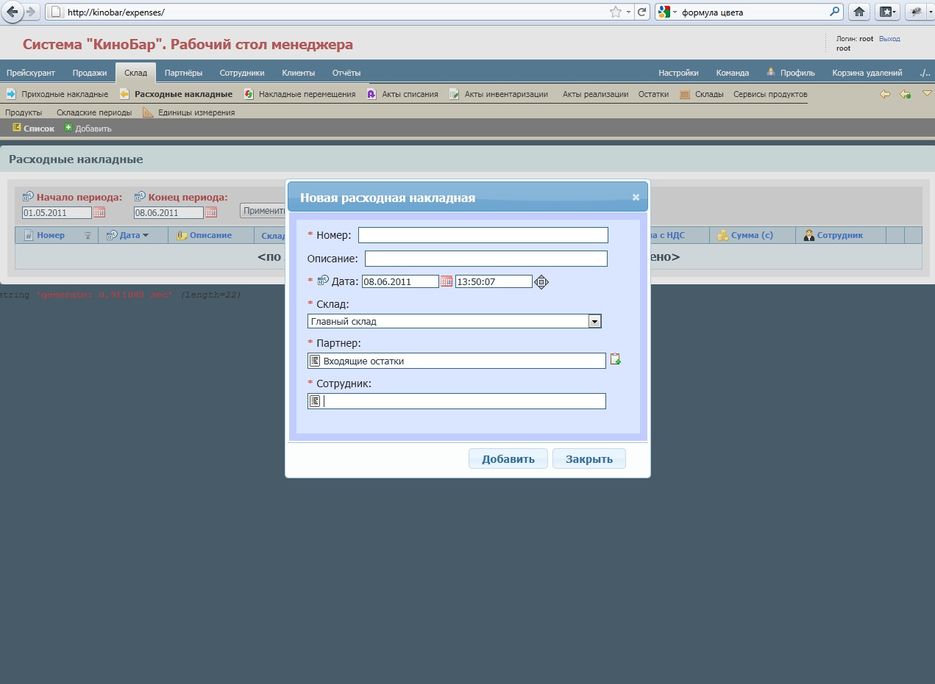Screen dimensions: 935x684
Task: Click the Акты списания icon
Action: pyautogui.click(x=371, y=94)
